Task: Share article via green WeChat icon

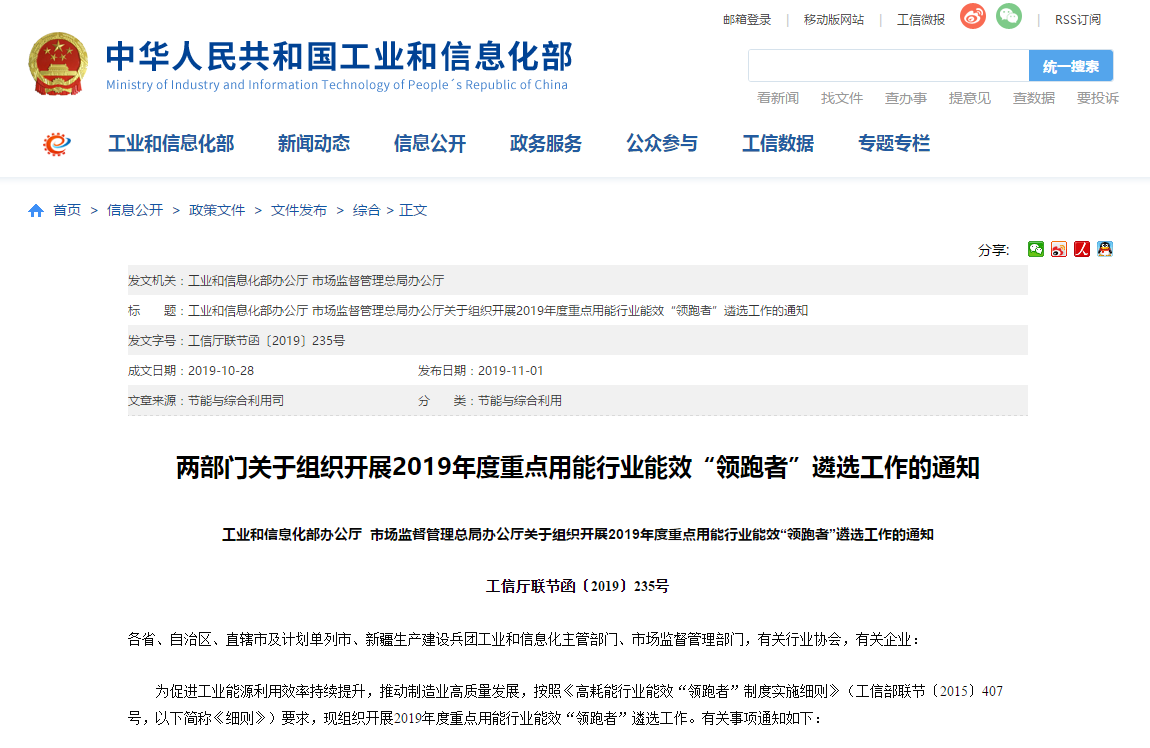Action: (x=1036, y=249)
